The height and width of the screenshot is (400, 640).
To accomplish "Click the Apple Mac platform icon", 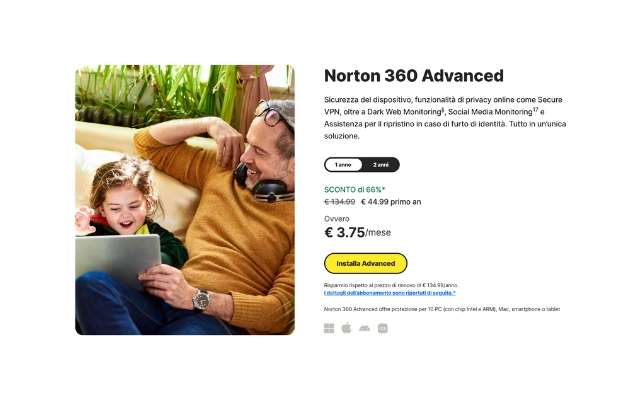I will pyautogui.click(x=347, y=328).
